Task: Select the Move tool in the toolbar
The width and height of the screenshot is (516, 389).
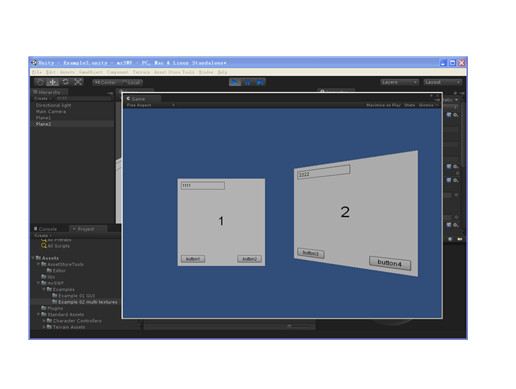Action: 52,82
